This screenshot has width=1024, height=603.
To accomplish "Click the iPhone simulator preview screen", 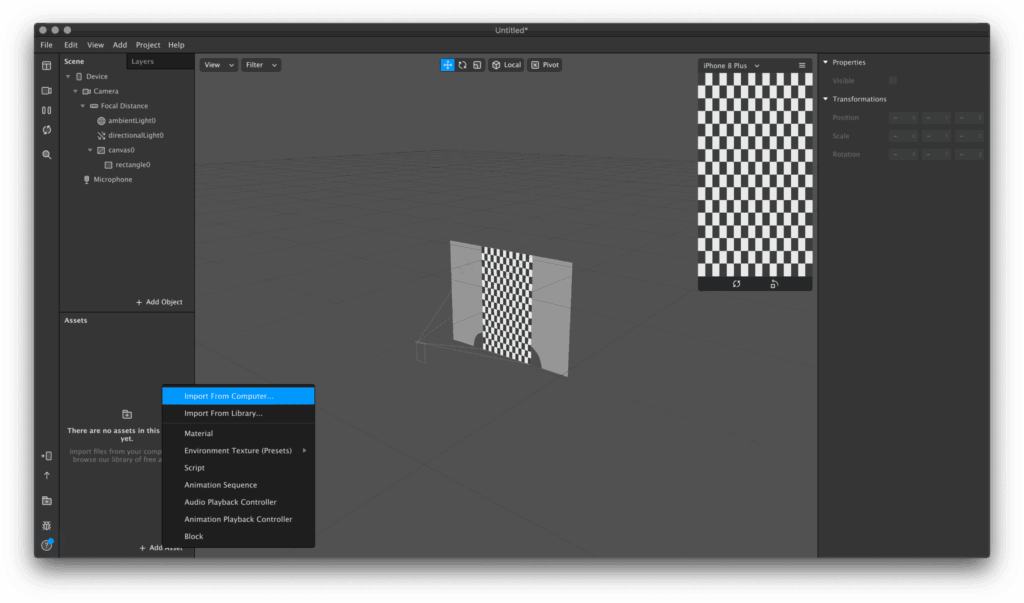I will pyautogui.click(x=755, y=174).
